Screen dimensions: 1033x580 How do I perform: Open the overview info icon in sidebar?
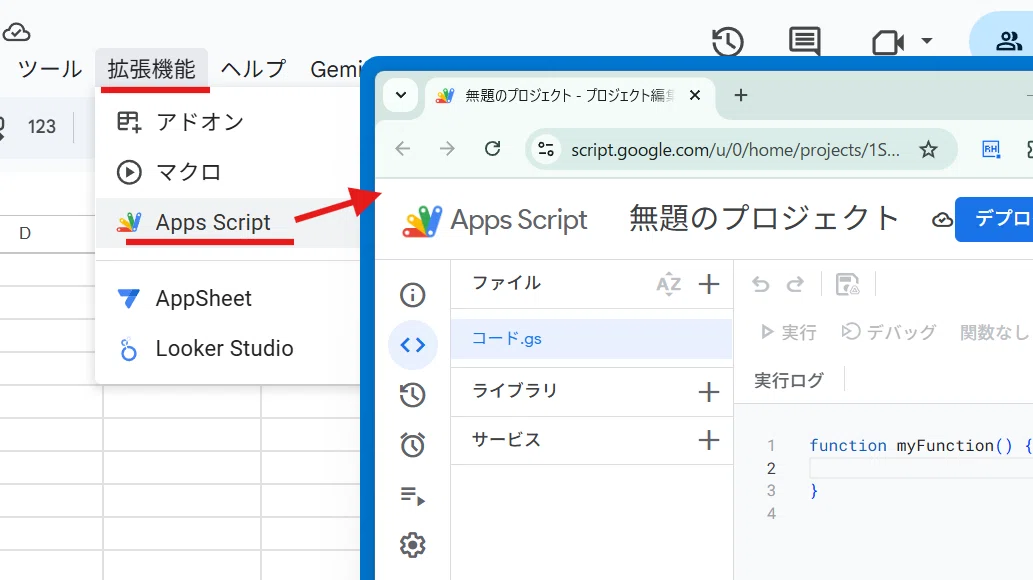[x=412, y=295]
